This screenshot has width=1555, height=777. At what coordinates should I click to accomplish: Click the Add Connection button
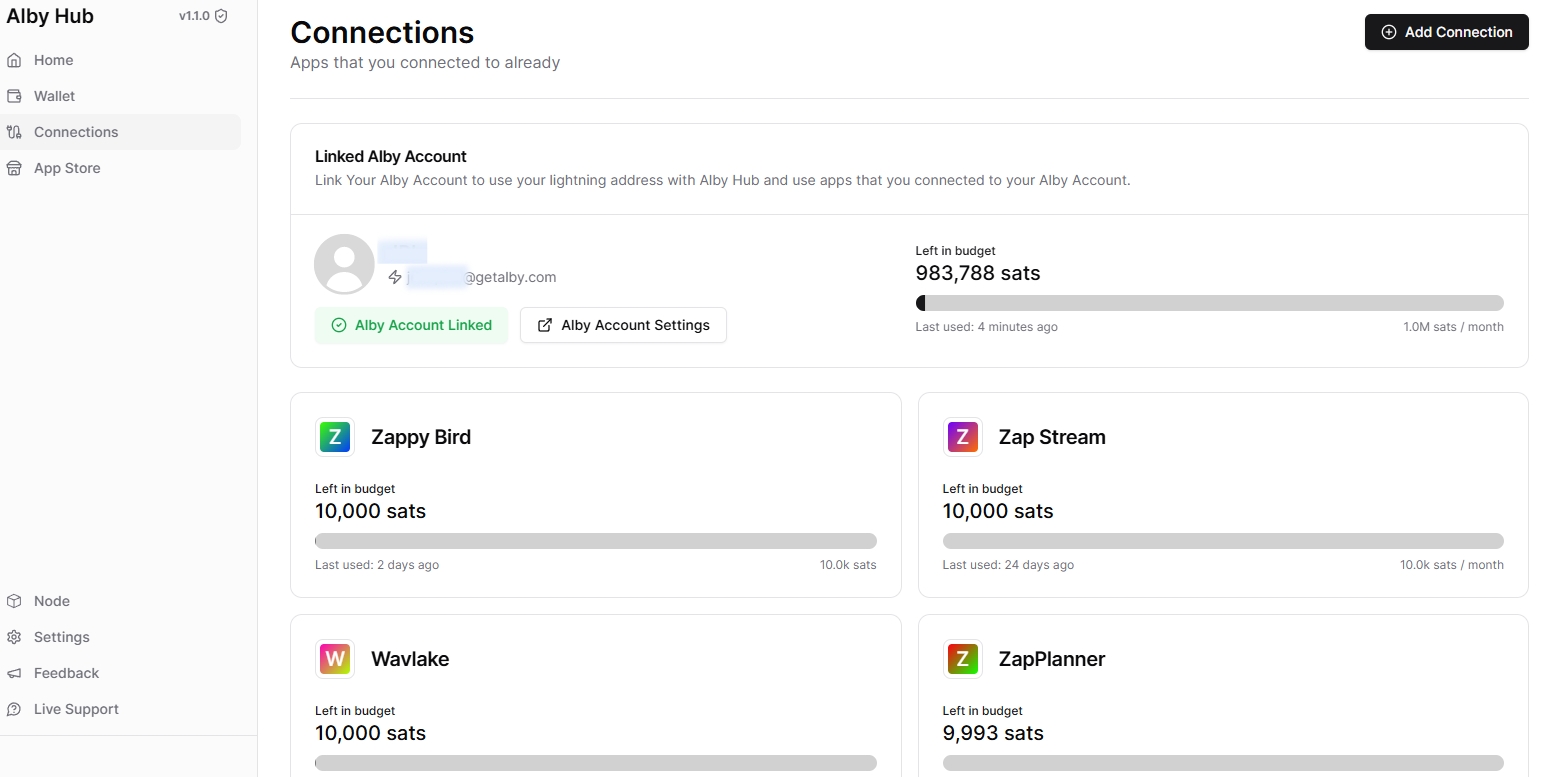(1446, 32)
